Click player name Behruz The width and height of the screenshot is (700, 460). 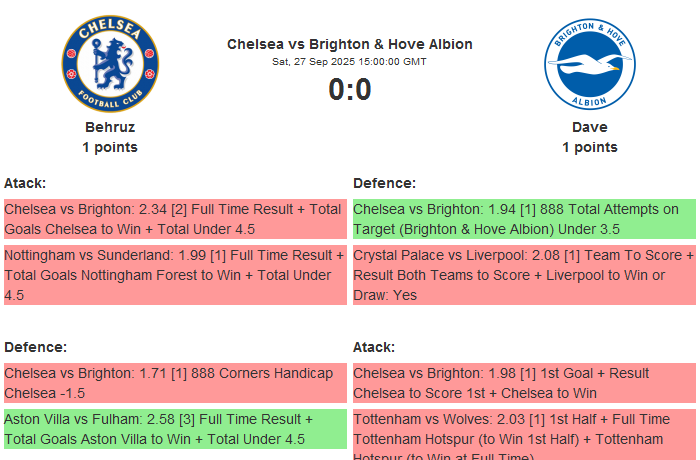[110, 127]
